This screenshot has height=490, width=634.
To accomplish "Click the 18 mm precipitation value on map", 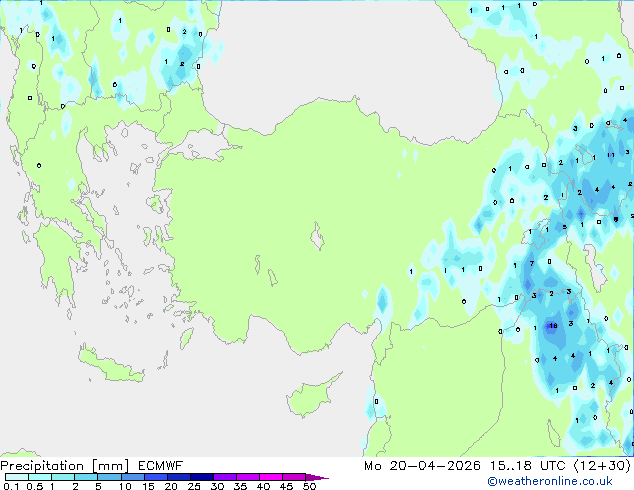I will click(x=553, y=325).
